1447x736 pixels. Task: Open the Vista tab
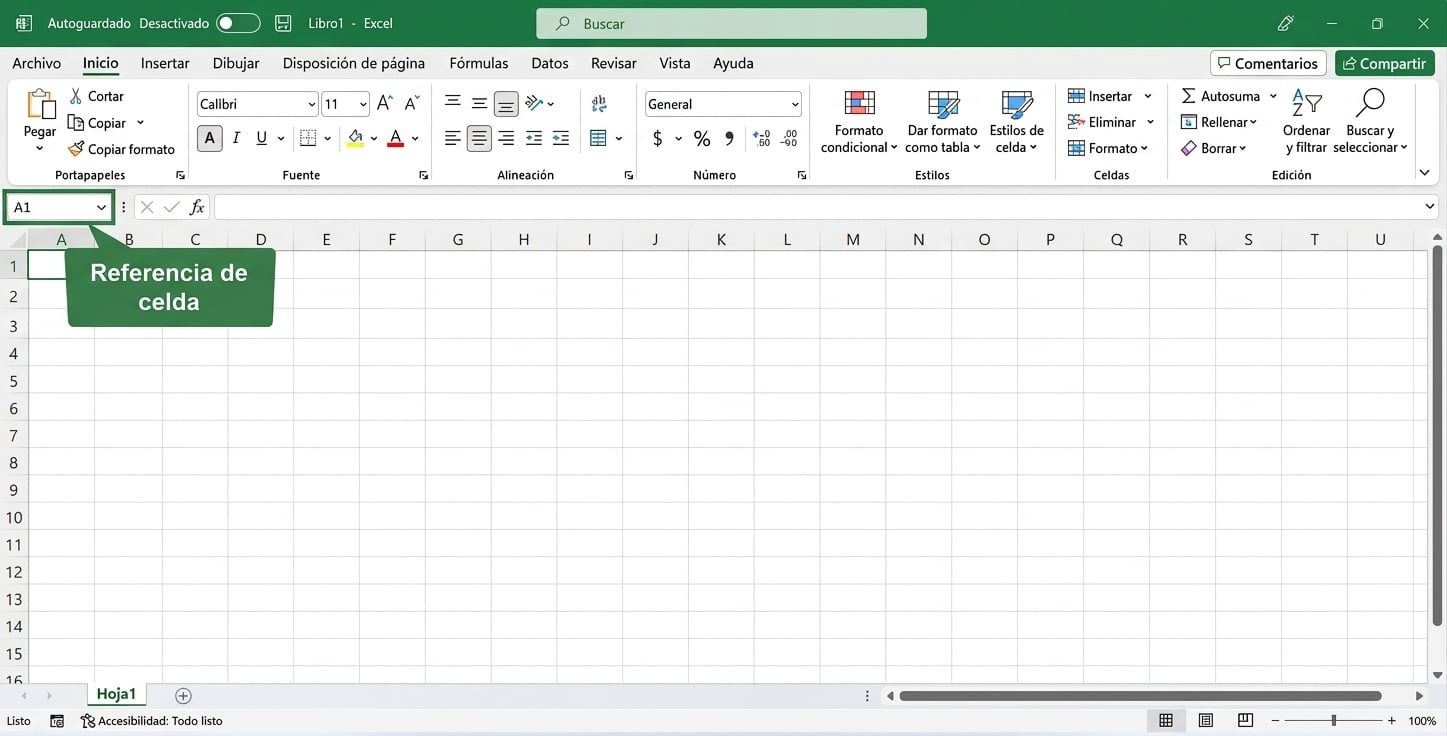click(675, 63)
